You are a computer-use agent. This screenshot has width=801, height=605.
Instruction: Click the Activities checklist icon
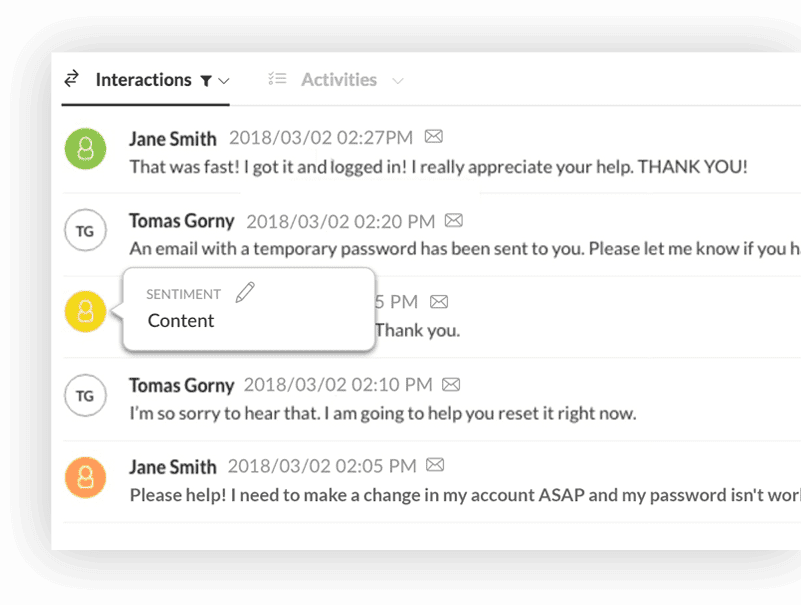tap(277, 79)
